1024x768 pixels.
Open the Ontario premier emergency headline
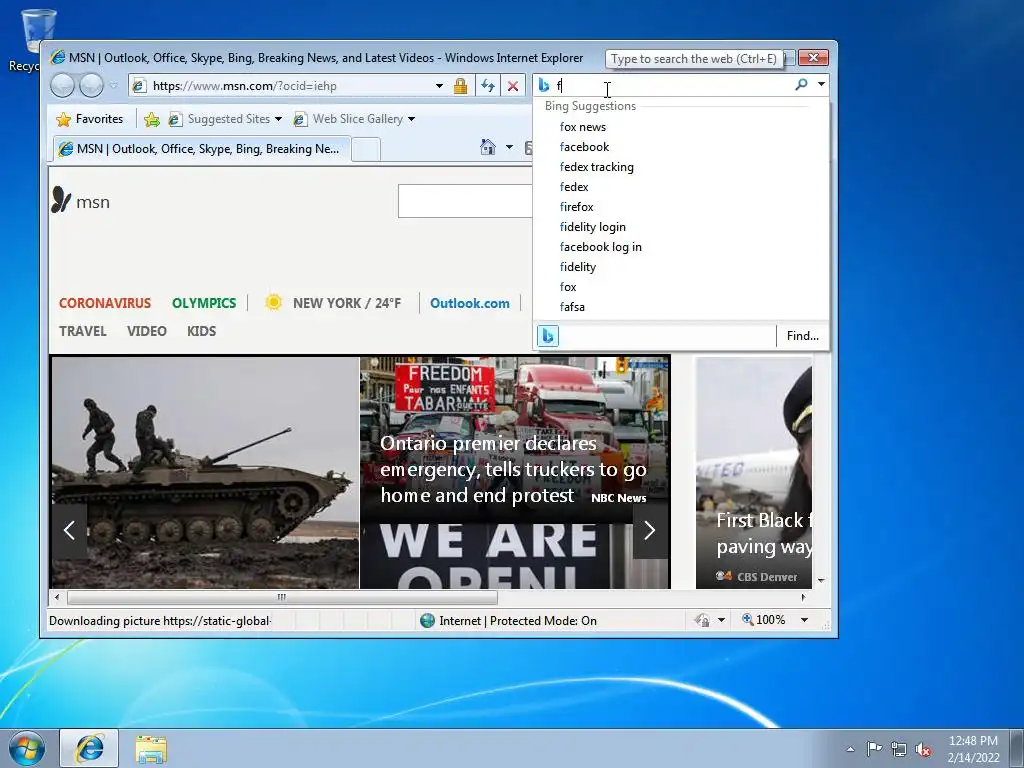pyautogui.click(x=513, y=470)
